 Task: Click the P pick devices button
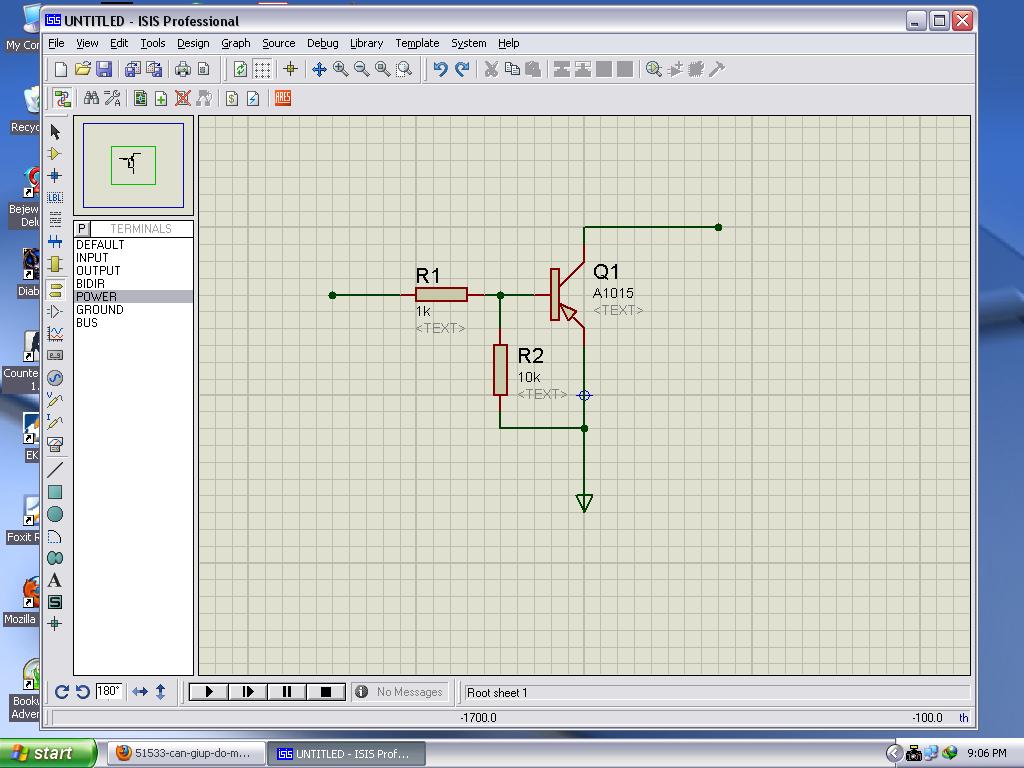pyautogui.click(x=82, y=228)
